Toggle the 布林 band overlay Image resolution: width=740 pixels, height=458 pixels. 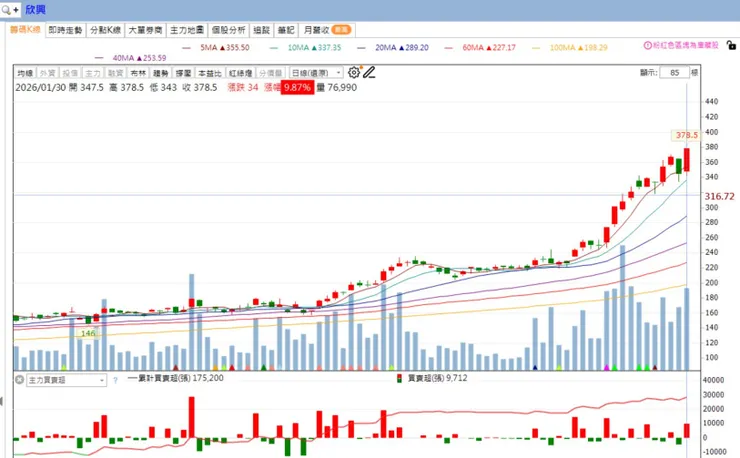coord(138,73)
